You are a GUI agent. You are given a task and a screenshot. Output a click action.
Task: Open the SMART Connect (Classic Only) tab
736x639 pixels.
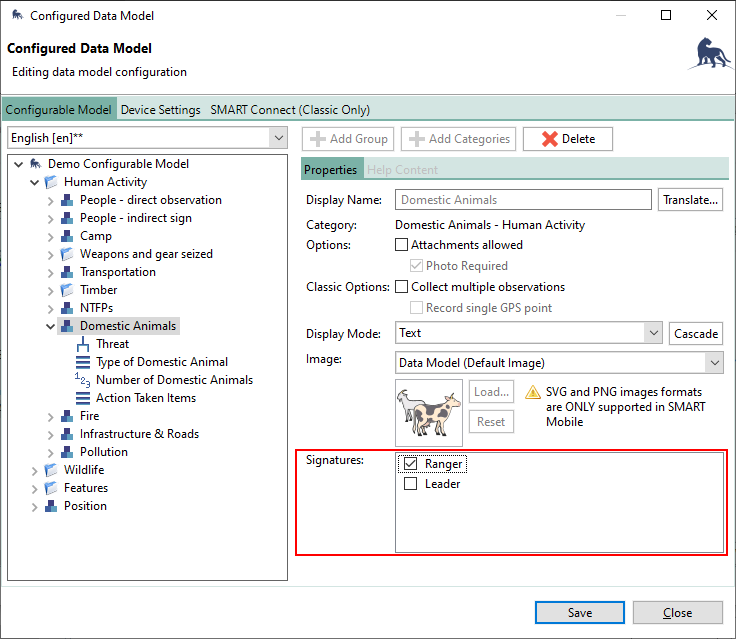pos(290,110)
